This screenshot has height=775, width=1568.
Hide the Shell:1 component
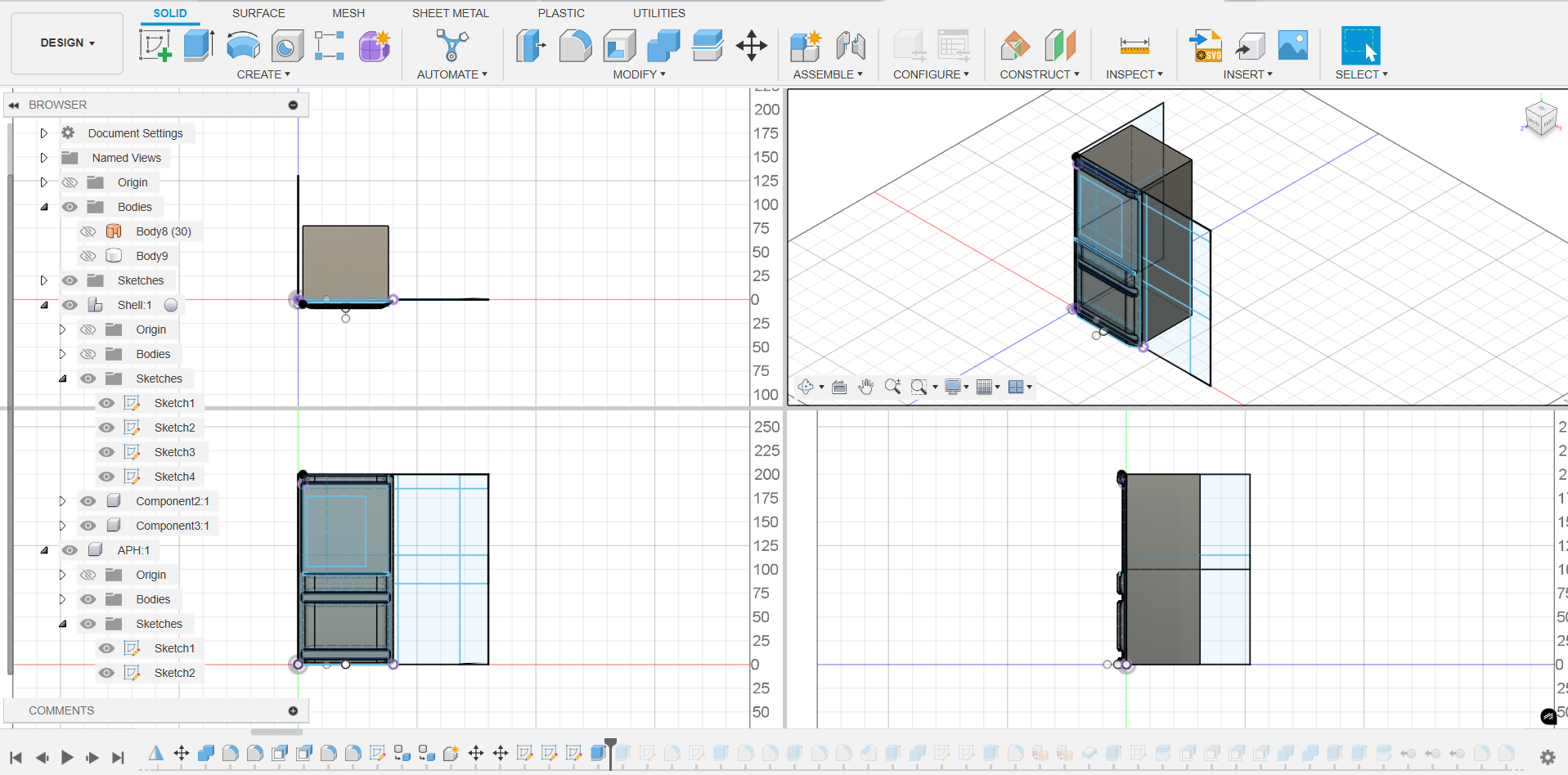(70, 305)
